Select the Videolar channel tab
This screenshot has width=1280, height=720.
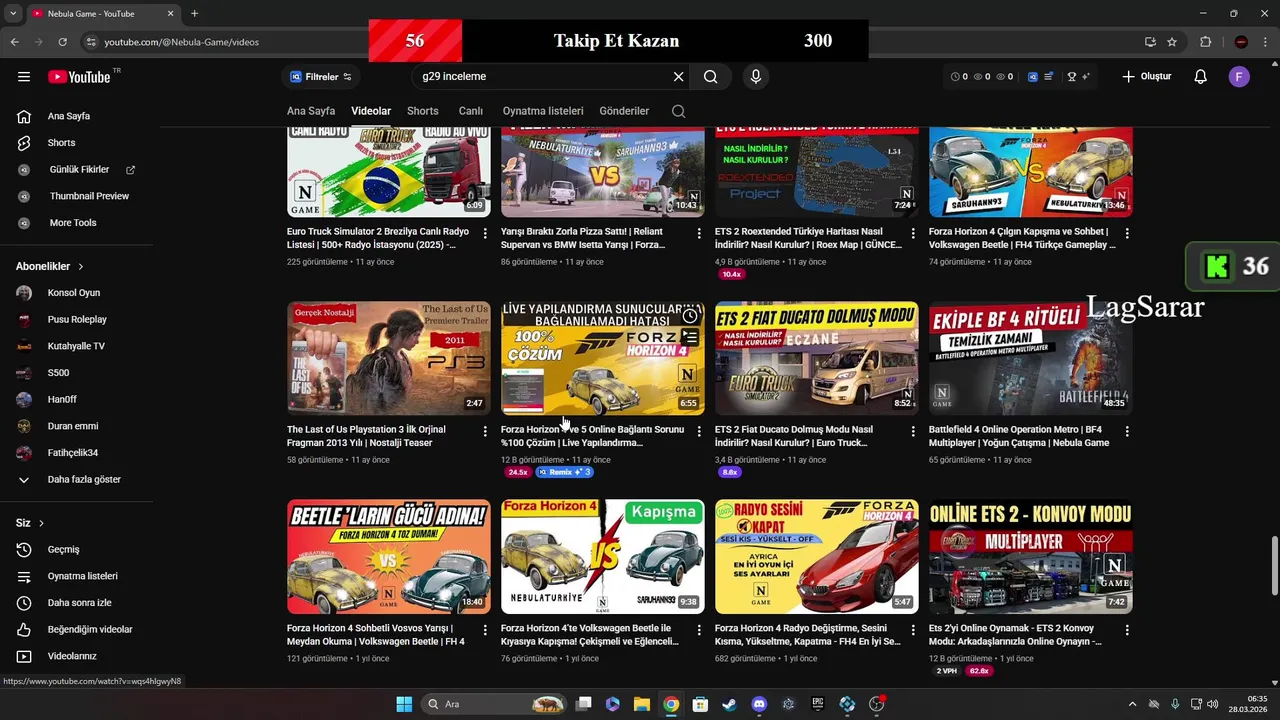tap(371, 111)
